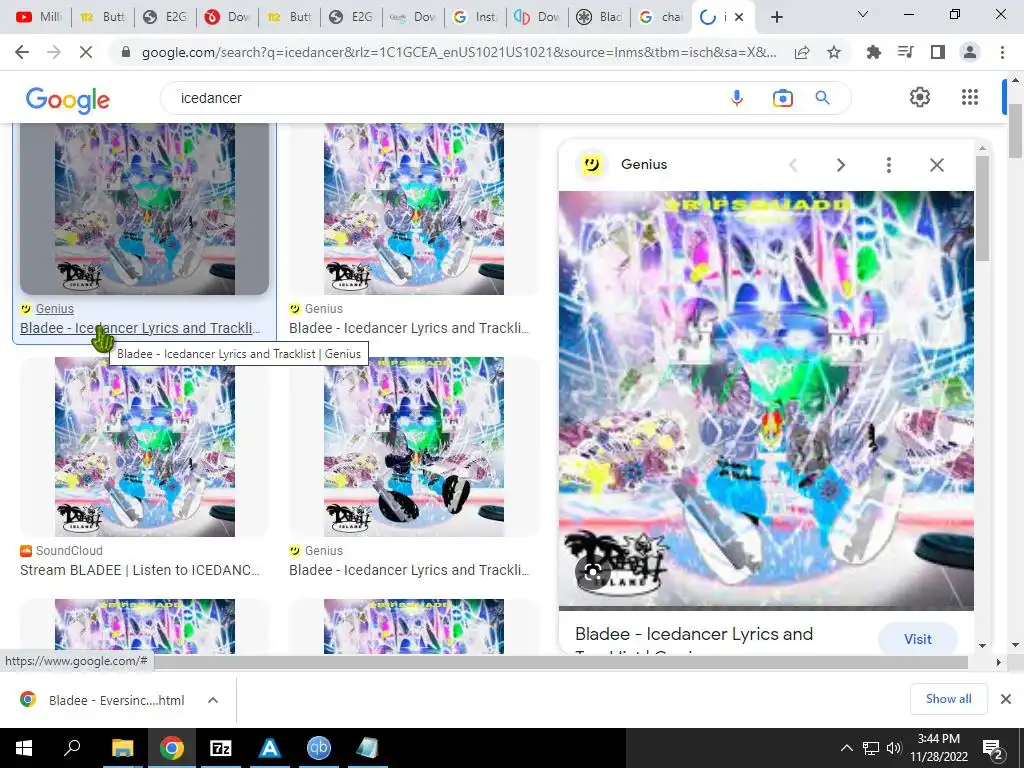This screenshot has height=768, width=1024.
Task: Click the horizontal page scrollbar
Action: 559,662
